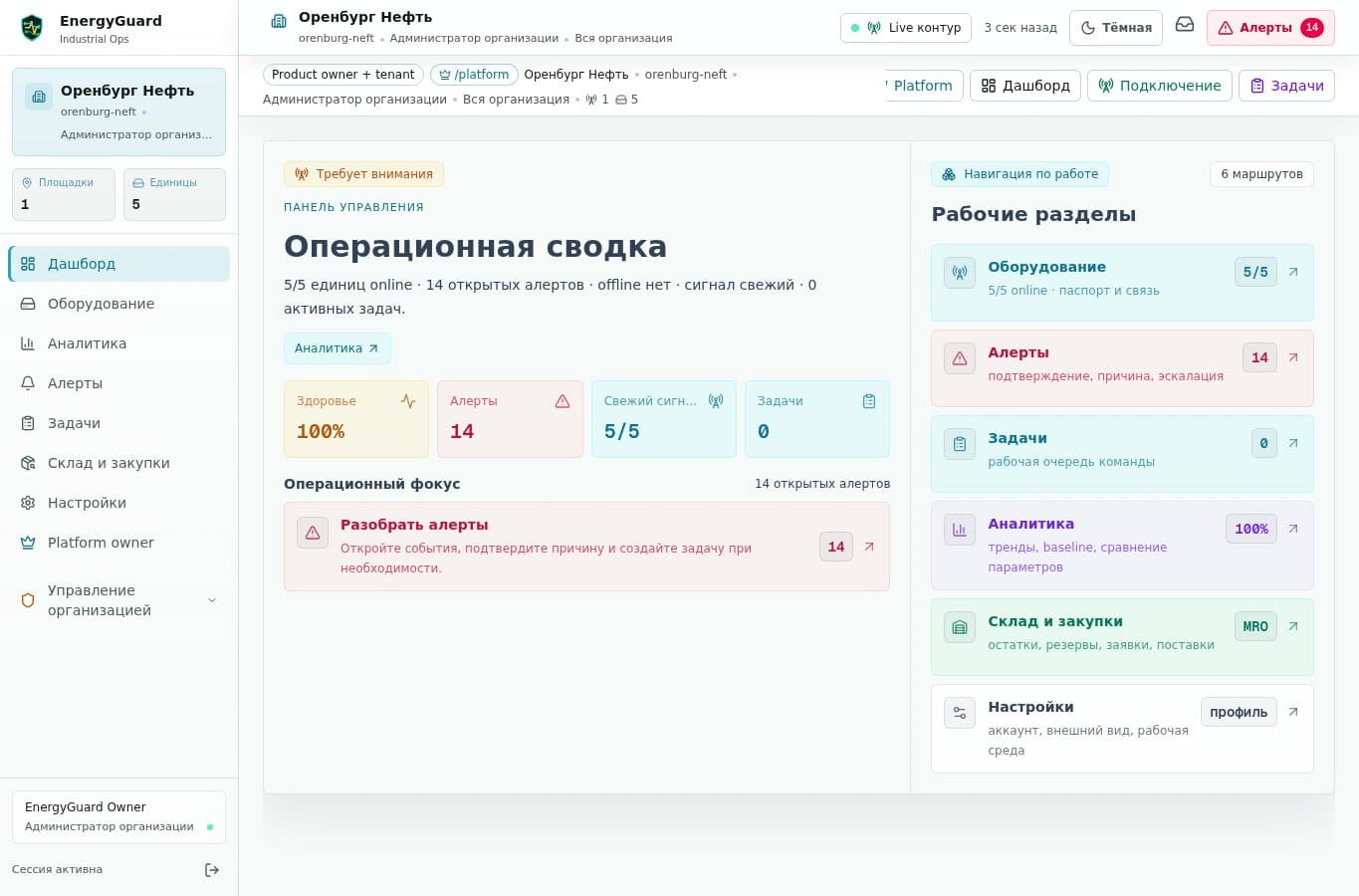This screenshot has height=896, width=1359.
Task: Click the arrow icon on Настройки section card
Action: [1293, 712]
